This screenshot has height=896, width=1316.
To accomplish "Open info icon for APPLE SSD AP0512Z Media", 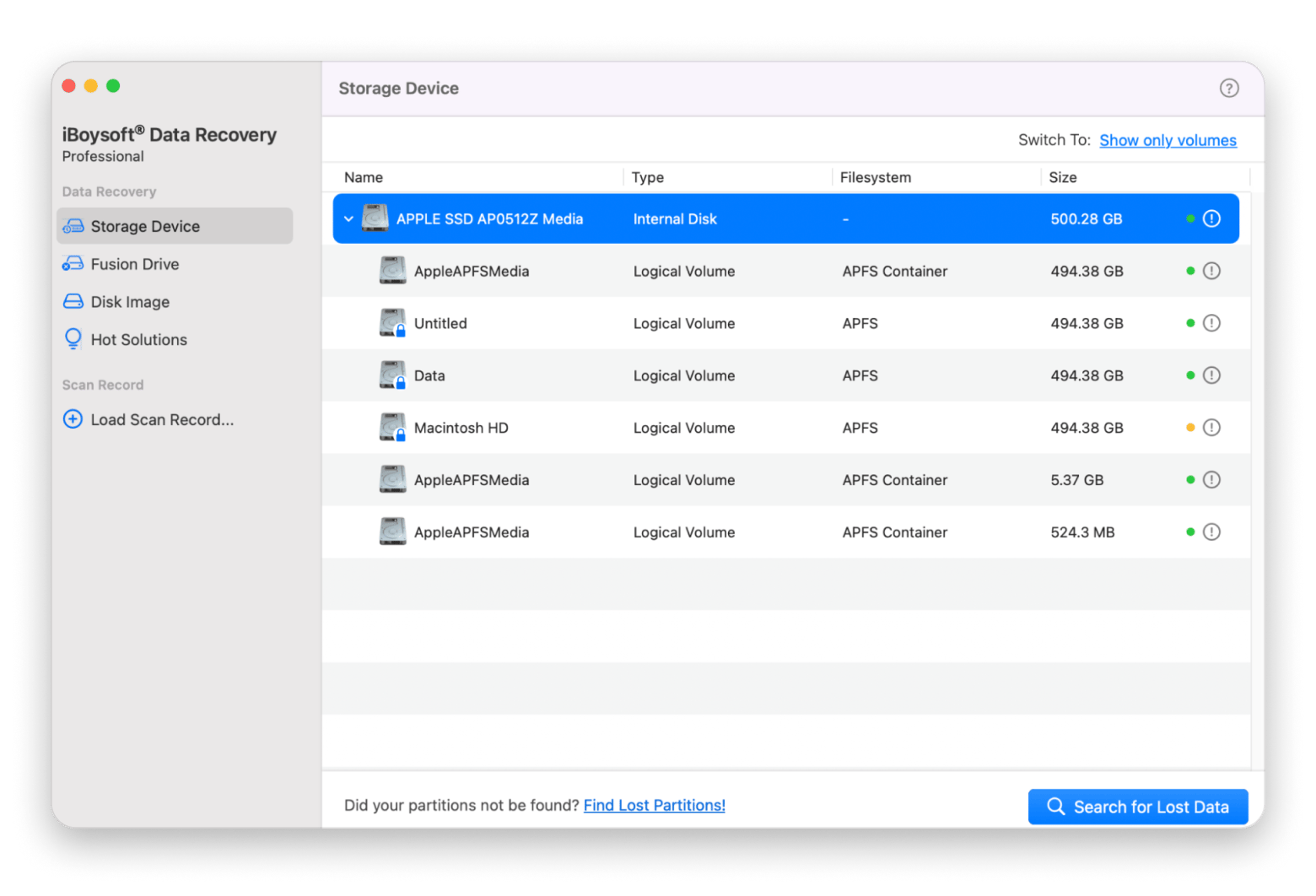I will (1211, 219).
